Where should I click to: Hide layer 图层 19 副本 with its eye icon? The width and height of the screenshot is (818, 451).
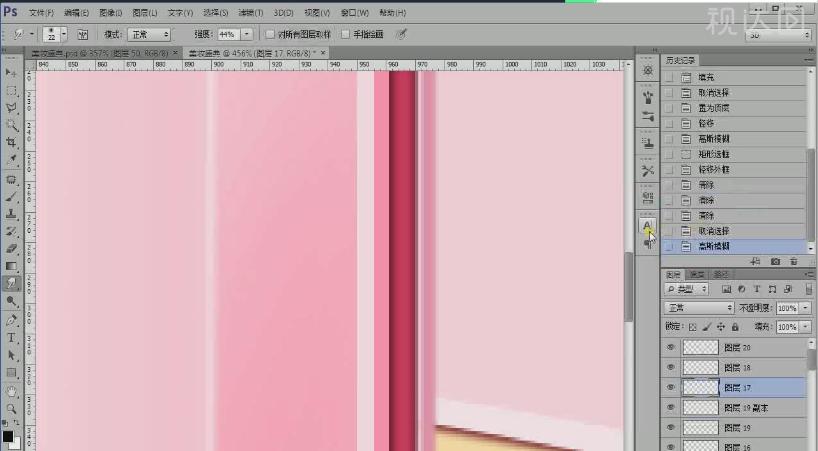(x=671, y=407)
